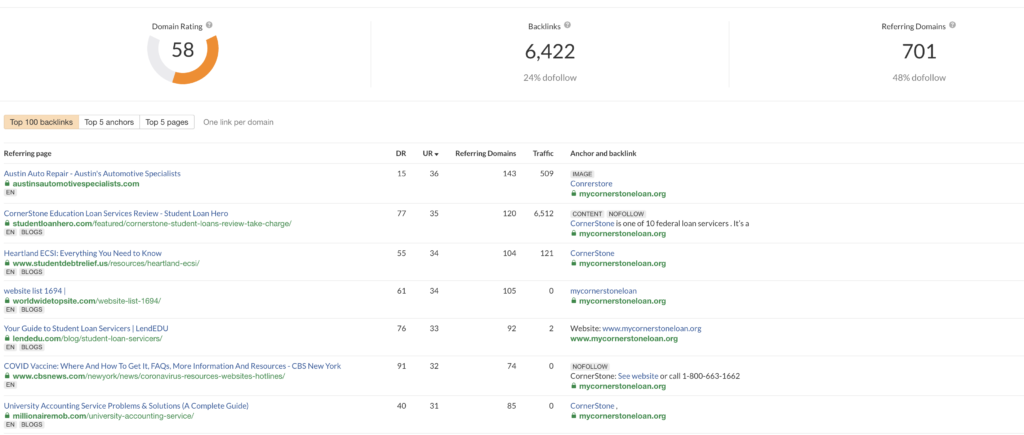Click lock icon beside lendedu.com URL
This screenshot has width=1024, height=435.
coord(7,339)
